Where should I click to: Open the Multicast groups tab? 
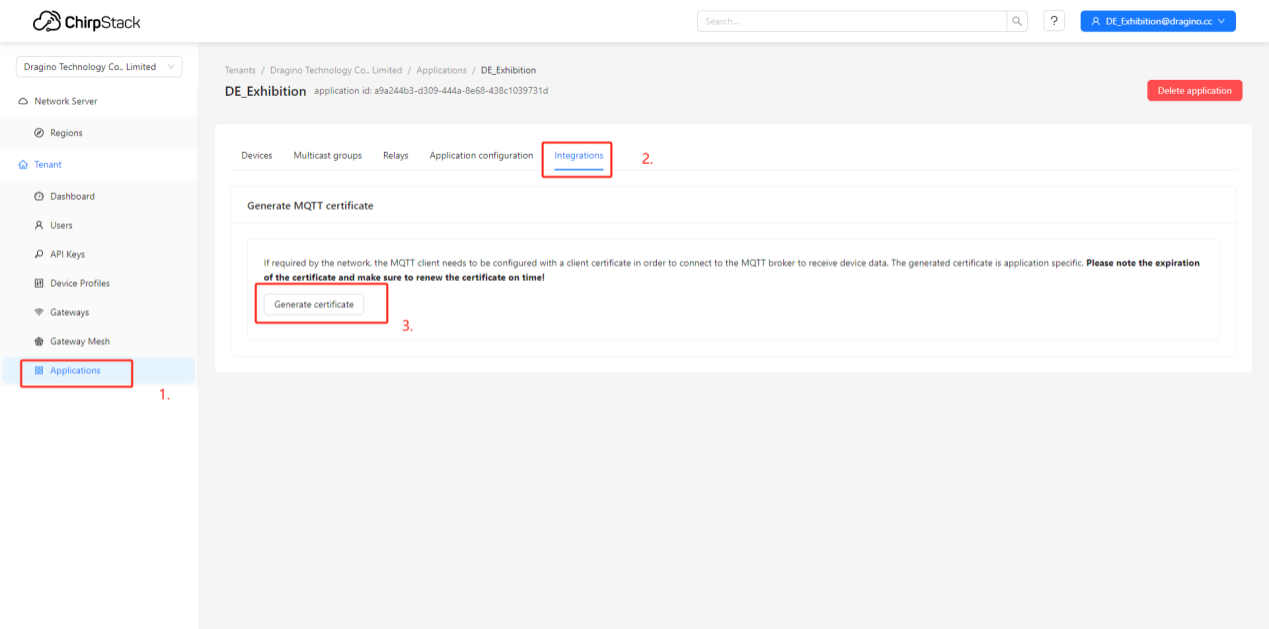click(x=326, y=155)
